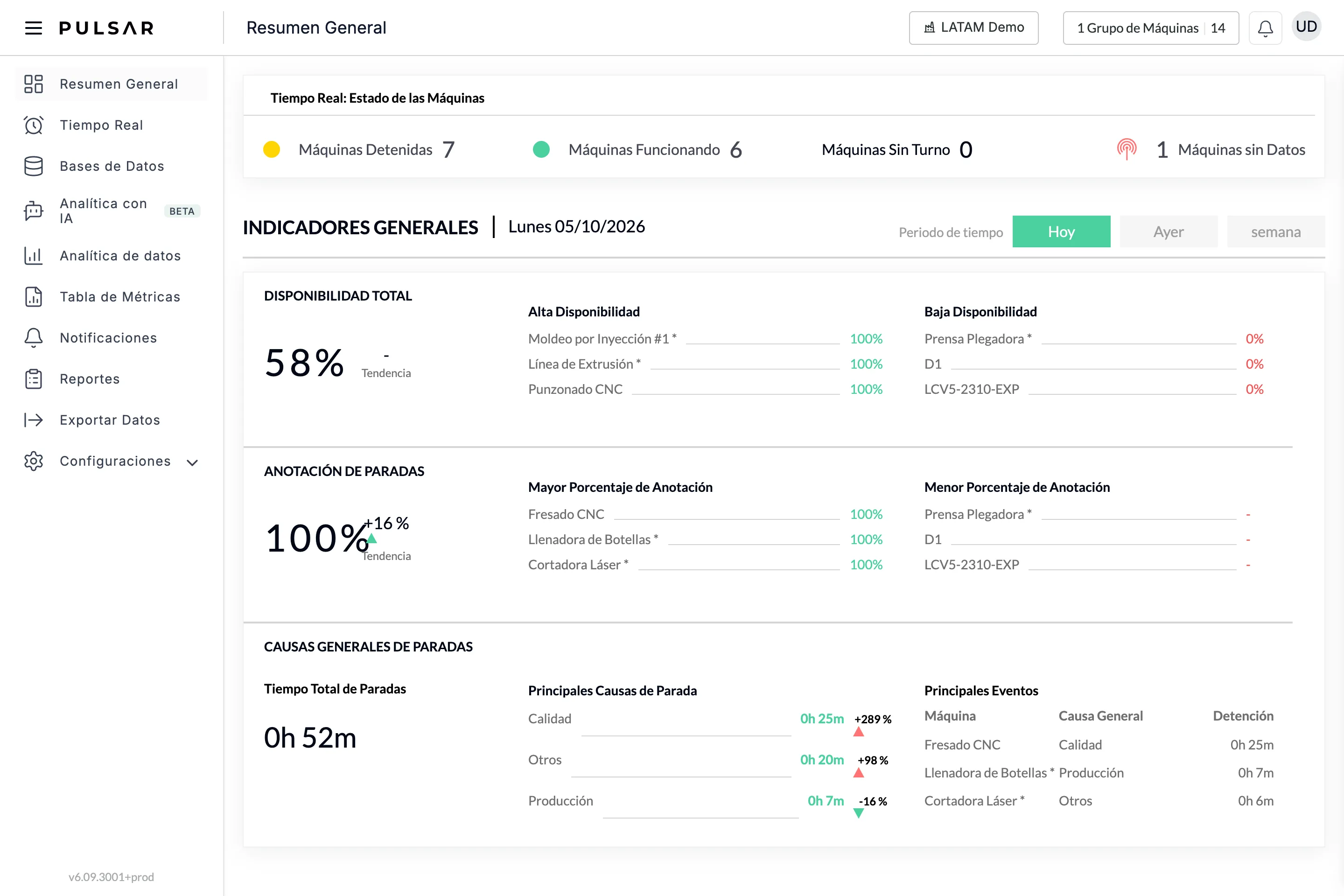
Task: Open the 1 Grupo de Máquinas selector
Action: point(1151,28)
